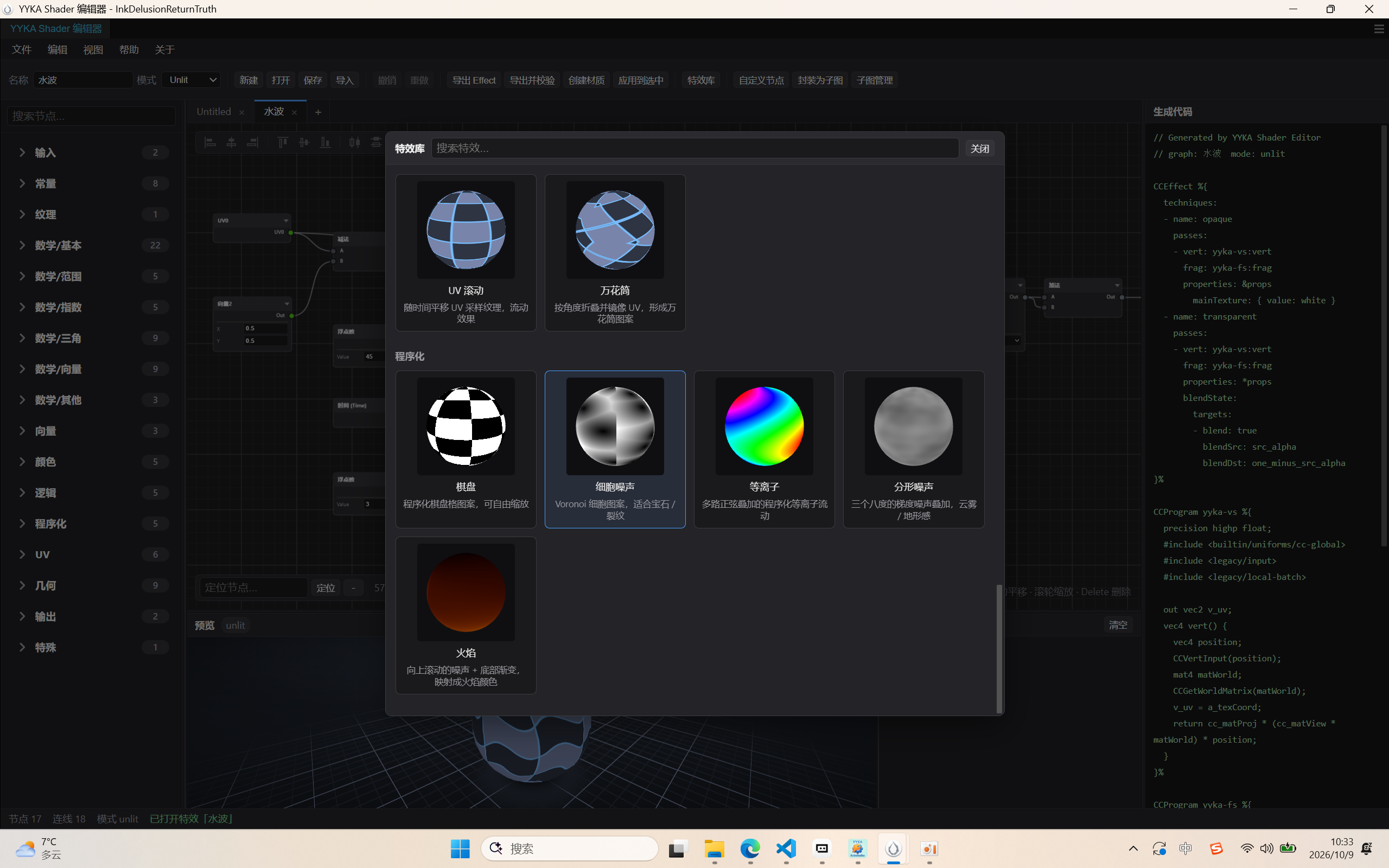The width and height of the screenshot is (1389, 868).
Task: Close the 水波 tab
Action: [x=295, y=112]
